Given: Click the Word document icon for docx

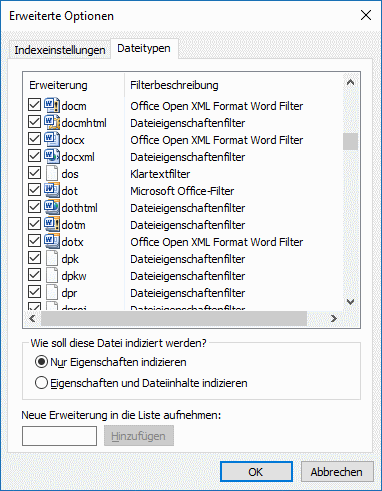Looking at the screenshot, I should (x=52, y=139).
